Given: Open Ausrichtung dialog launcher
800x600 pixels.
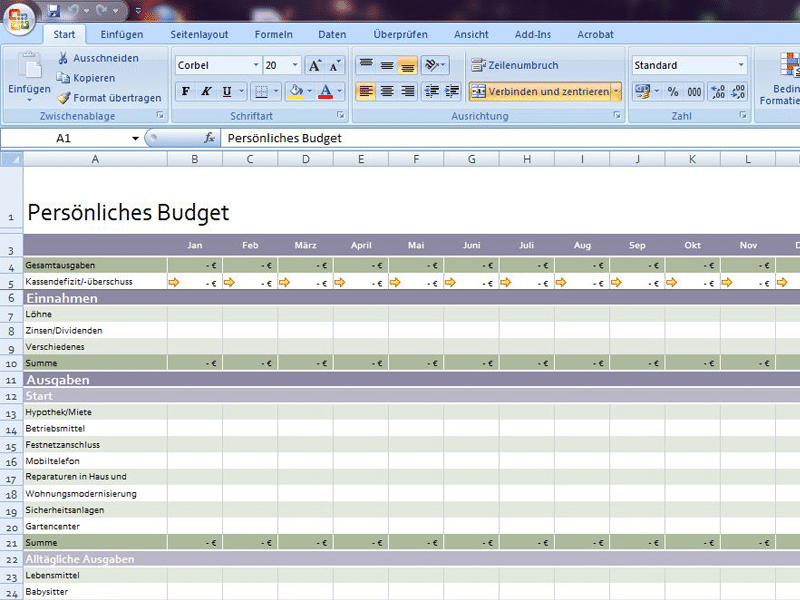Looking at the screenshot, I should [x=617, y=116].
